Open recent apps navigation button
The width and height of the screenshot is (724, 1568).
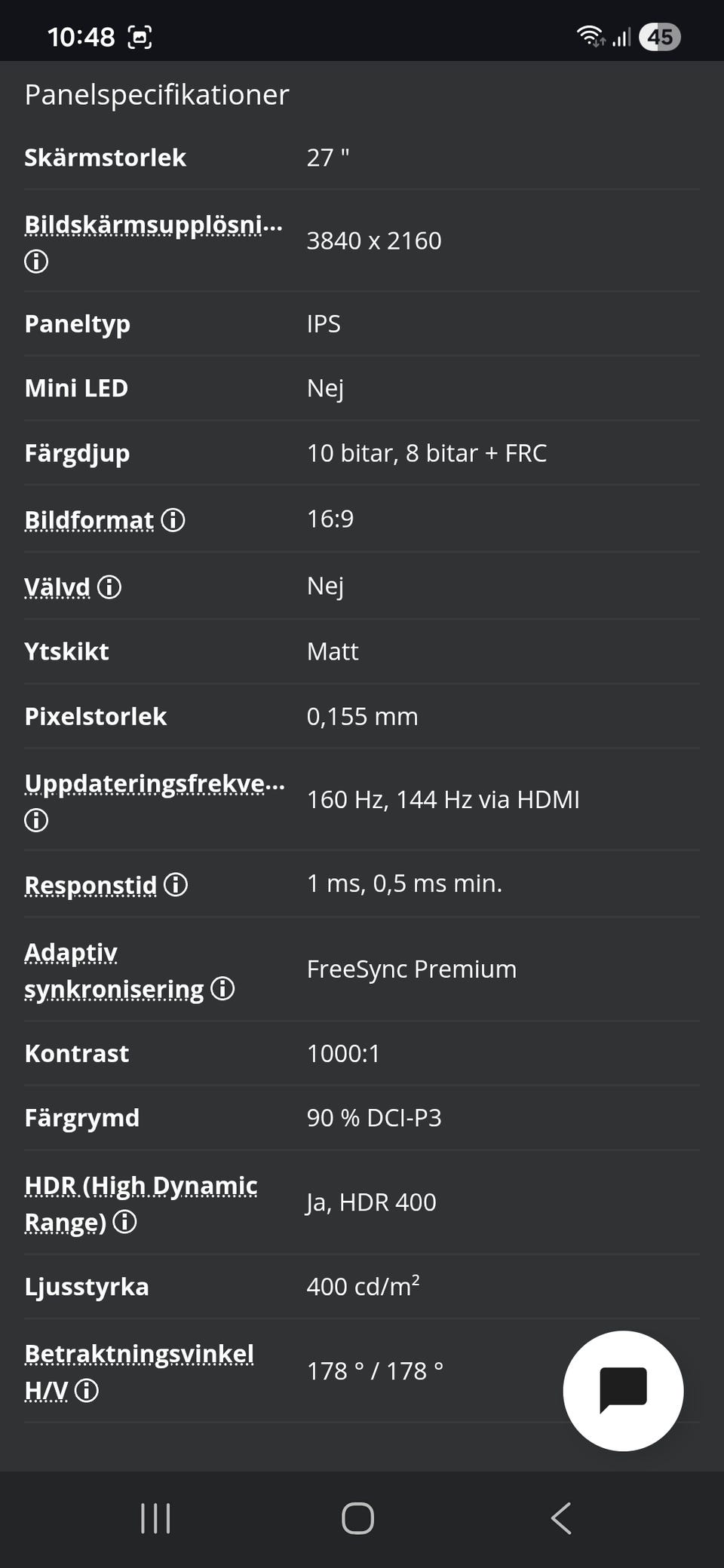(155, 1518)
